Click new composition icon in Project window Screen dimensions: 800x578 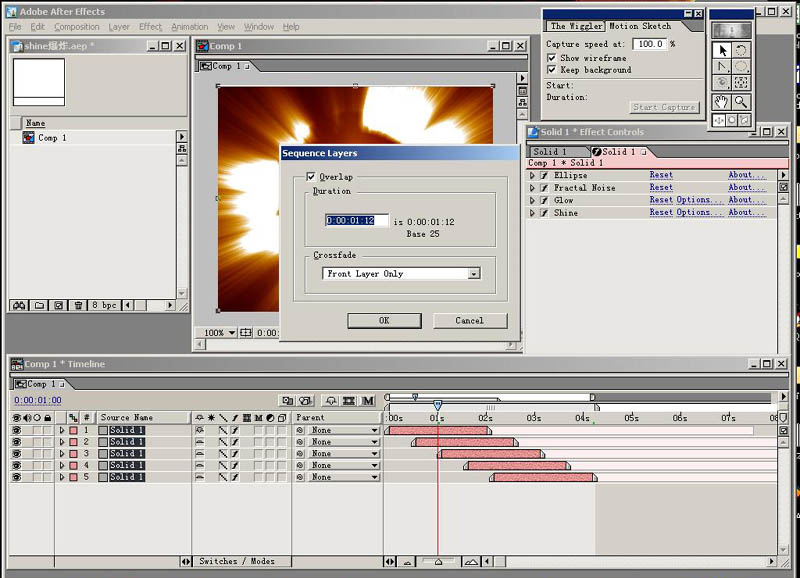59,305
